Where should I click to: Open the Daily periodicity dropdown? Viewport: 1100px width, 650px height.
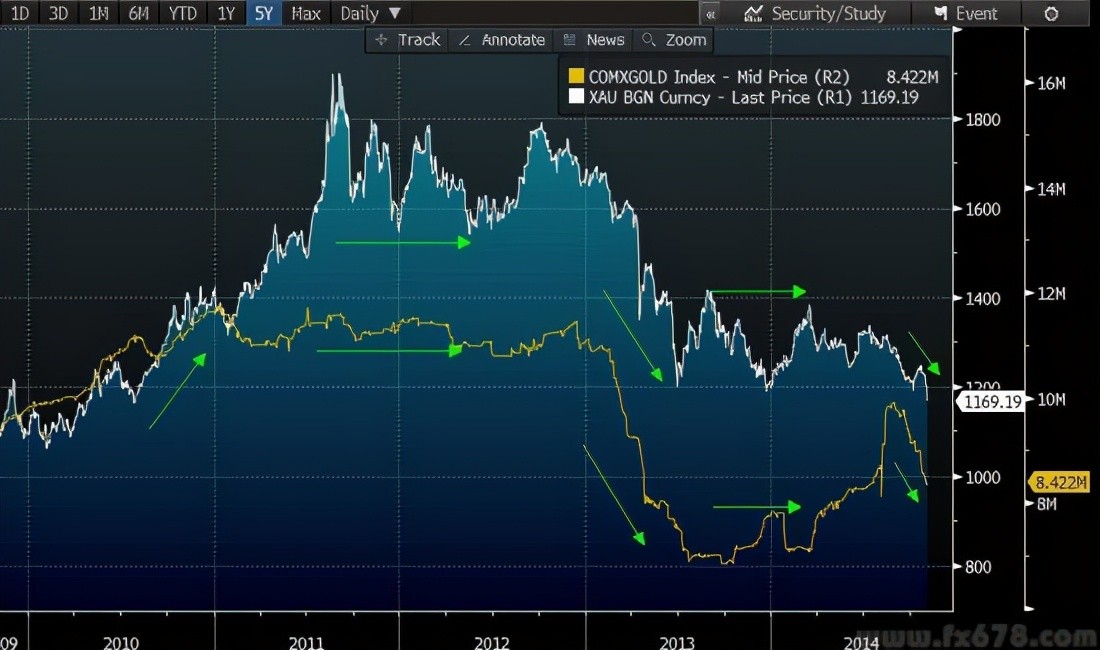click(x=370, y=13)
